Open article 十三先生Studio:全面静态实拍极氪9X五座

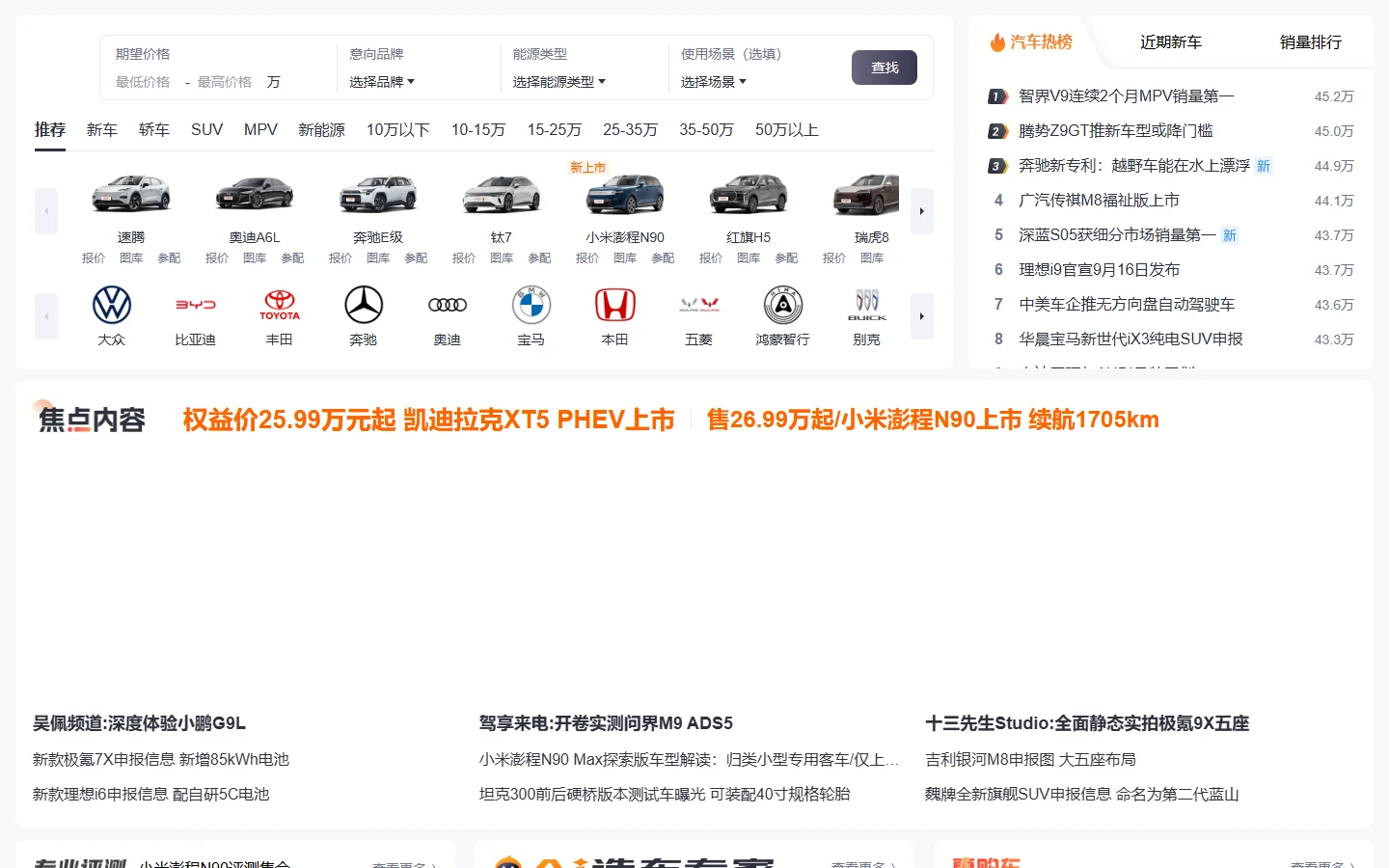tap(1087, 722)
